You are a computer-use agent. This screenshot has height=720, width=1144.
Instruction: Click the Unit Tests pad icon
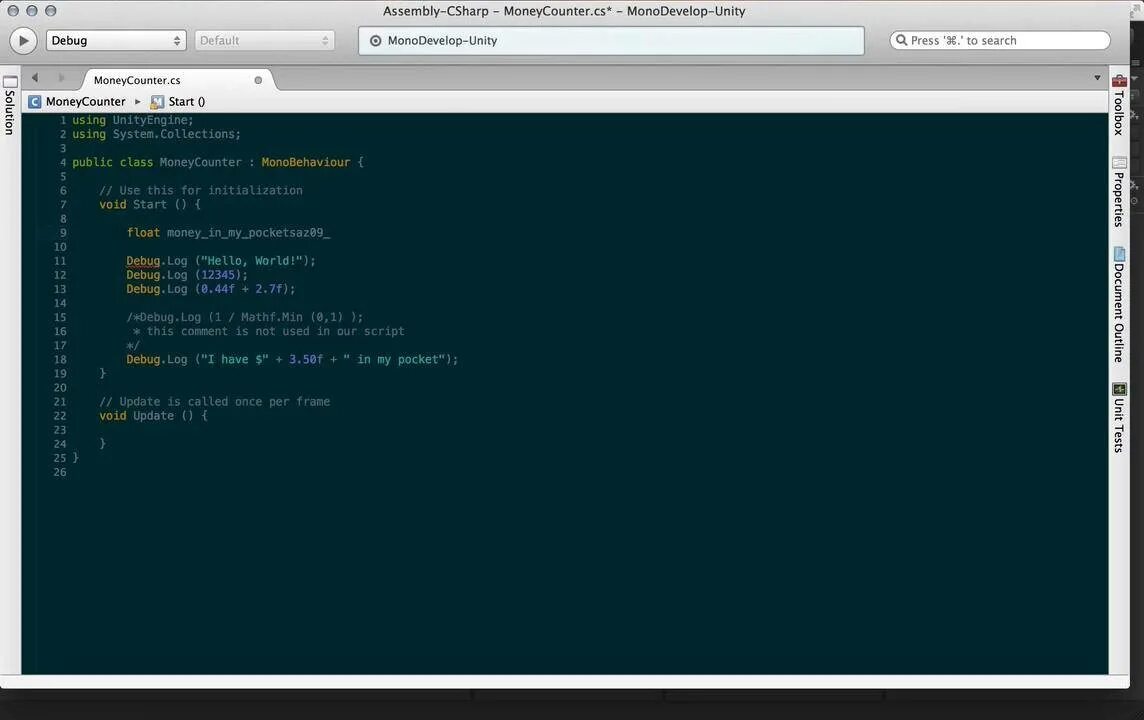(x=1119, y=389)
